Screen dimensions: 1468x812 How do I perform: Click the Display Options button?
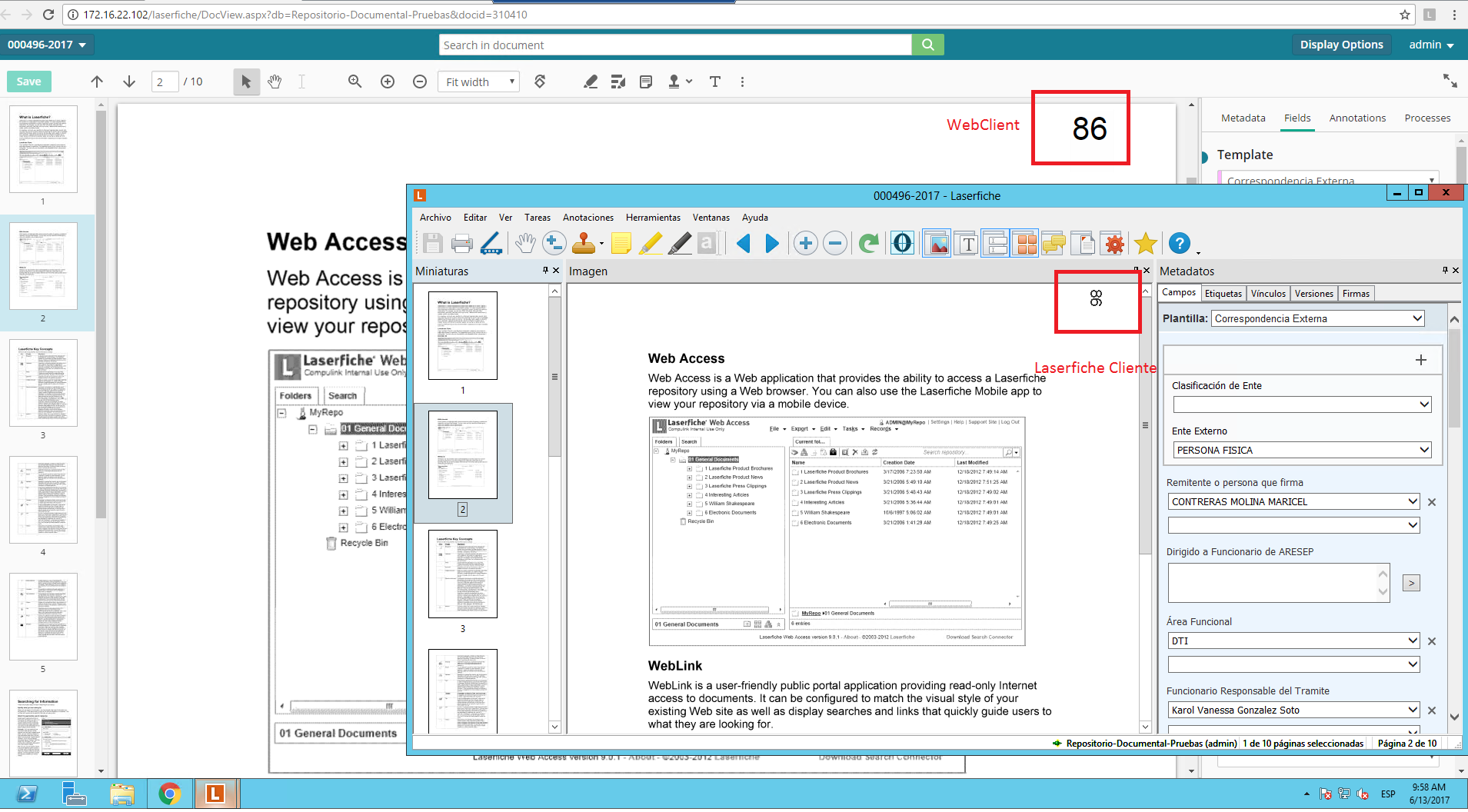(x=1341, y=45)
